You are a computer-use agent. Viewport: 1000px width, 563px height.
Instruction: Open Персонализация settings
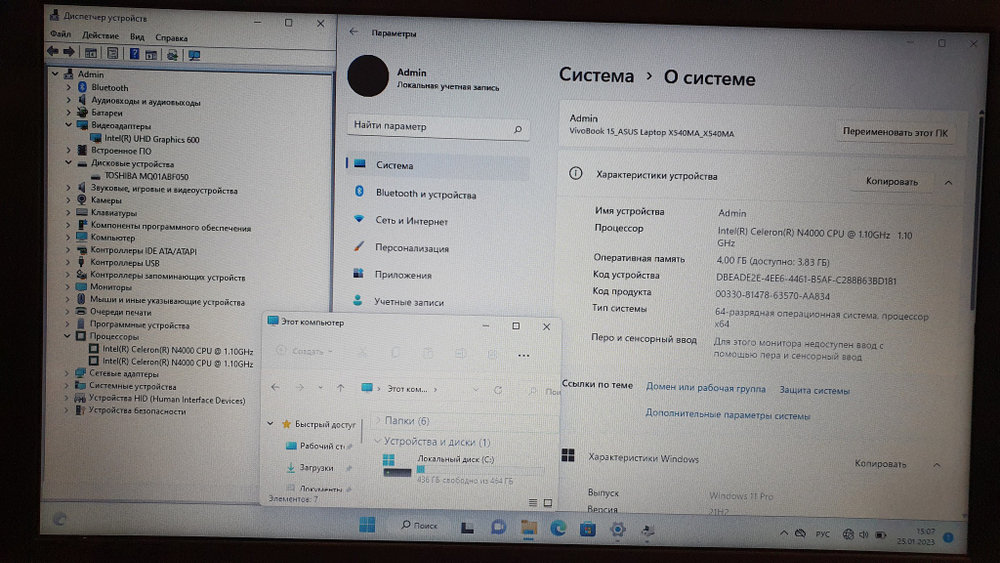coord(412,248)
